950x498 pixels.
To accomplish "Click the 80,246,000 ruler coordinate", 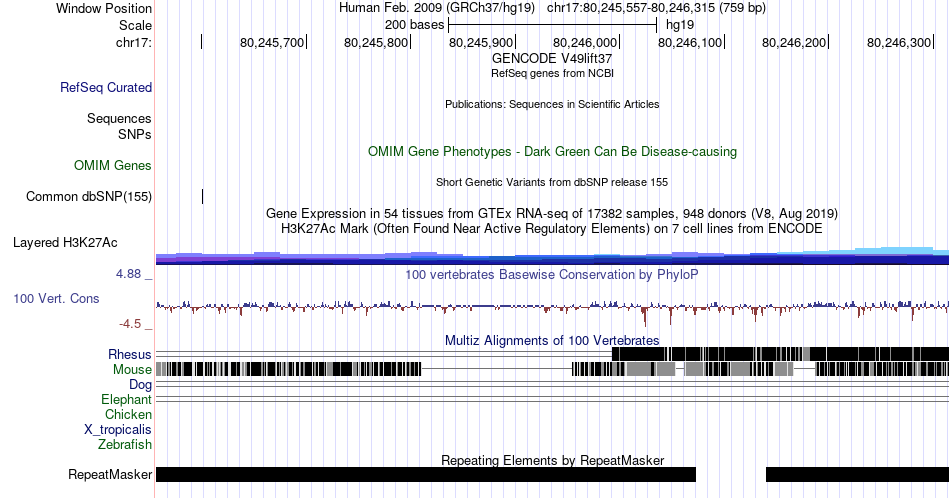I will click(x=585, y=42).
